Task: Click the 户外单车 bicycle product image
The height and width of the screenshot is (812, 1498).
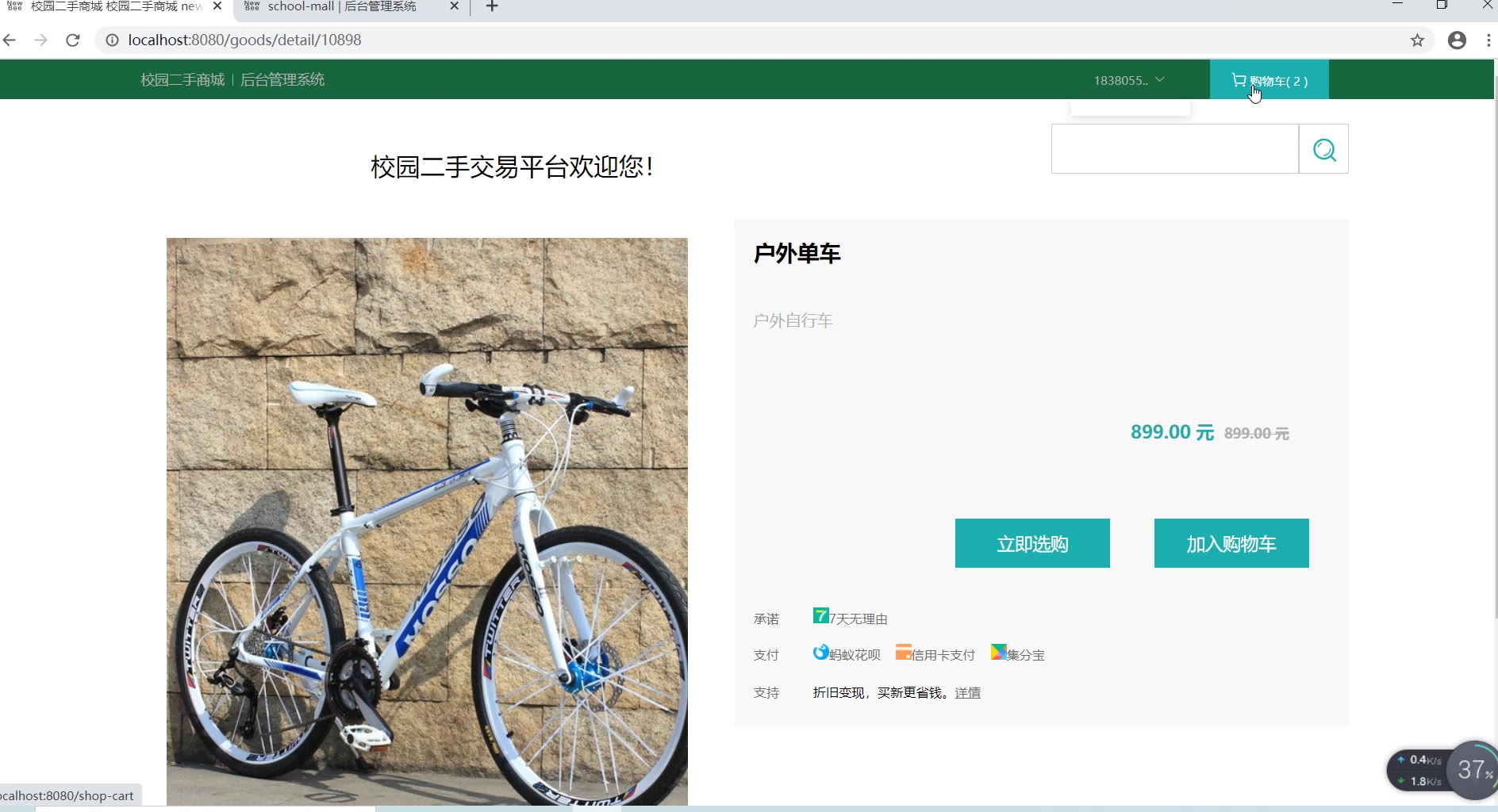Action: tap(427, 521)
